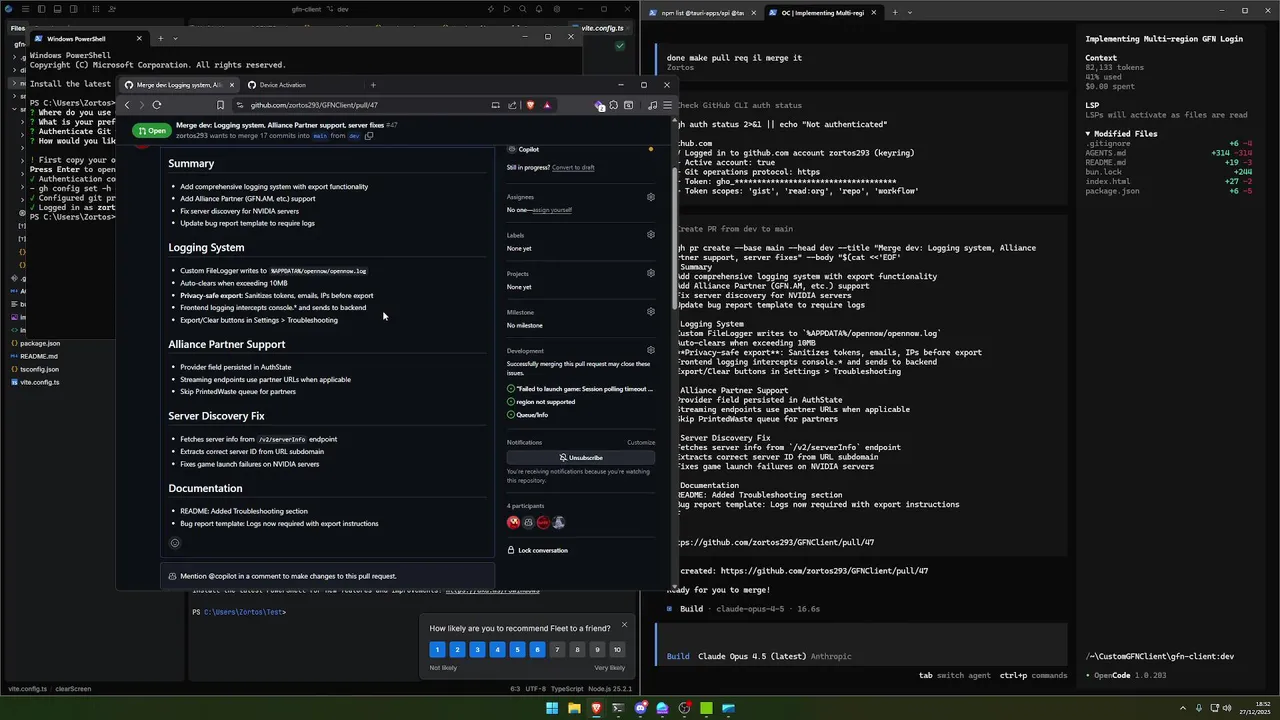Open Labels settings gear
The height and width of the screenshot is (720, 1280).
click(651, 235)
